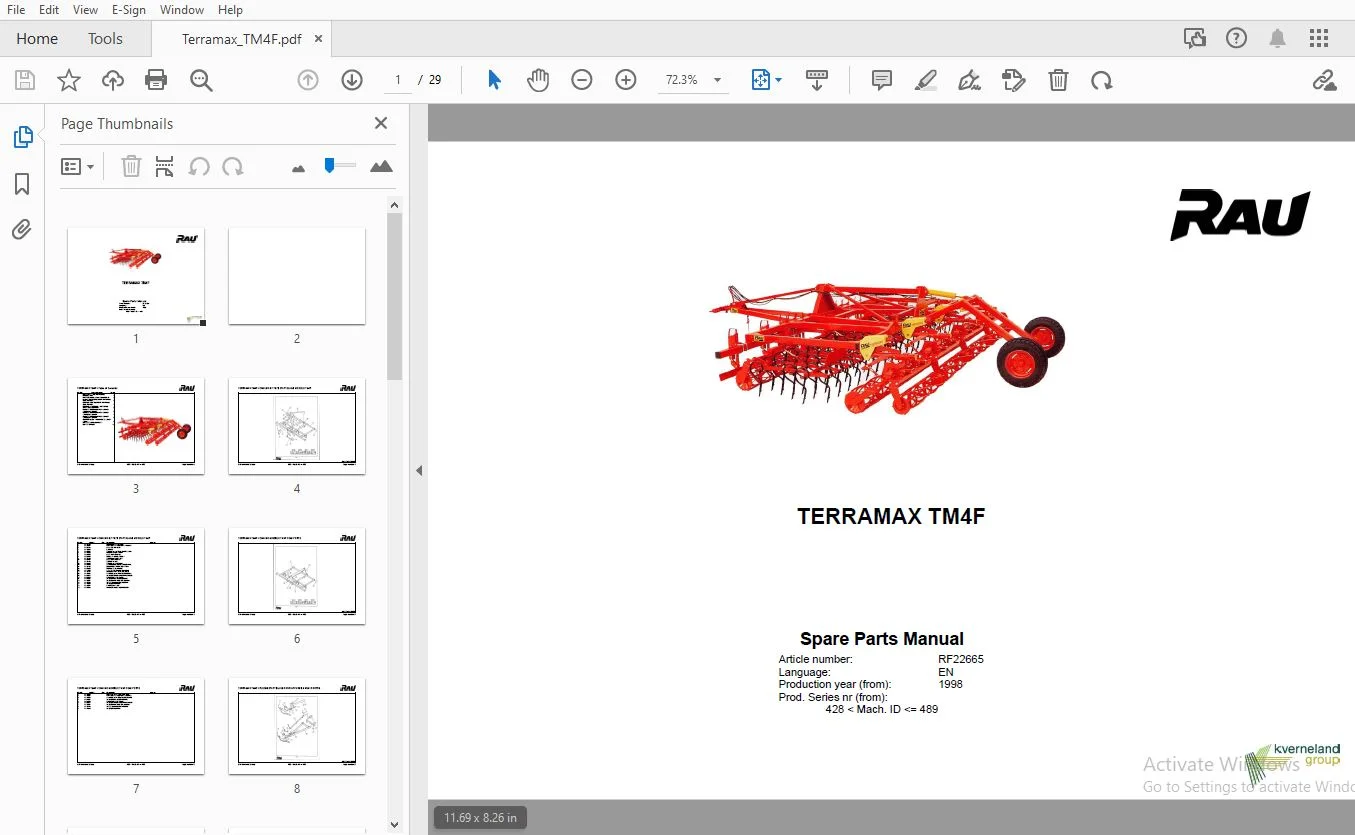
Task: Zoom in with the plus circle
Action: (626, 80)
